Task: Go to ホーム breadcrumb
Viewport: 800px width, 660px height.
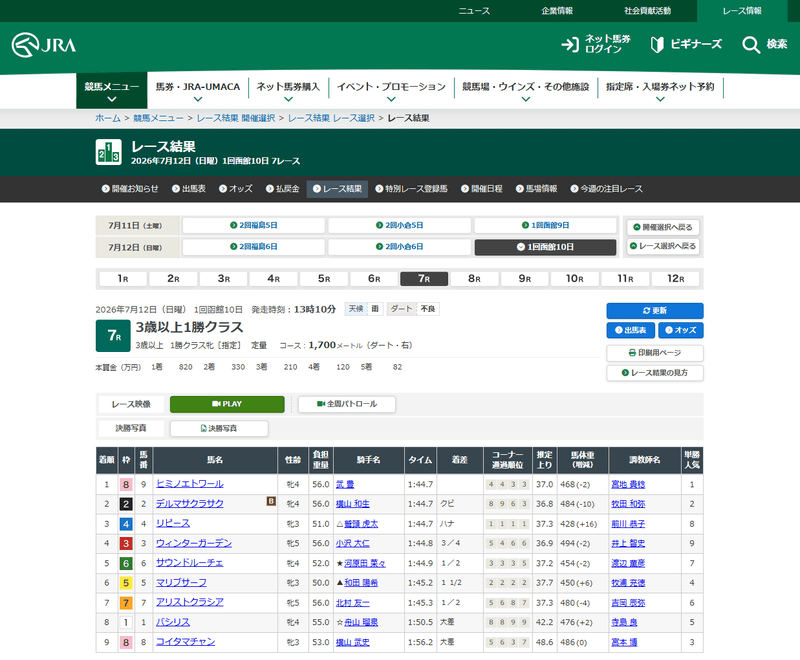Action: point(108,118)
